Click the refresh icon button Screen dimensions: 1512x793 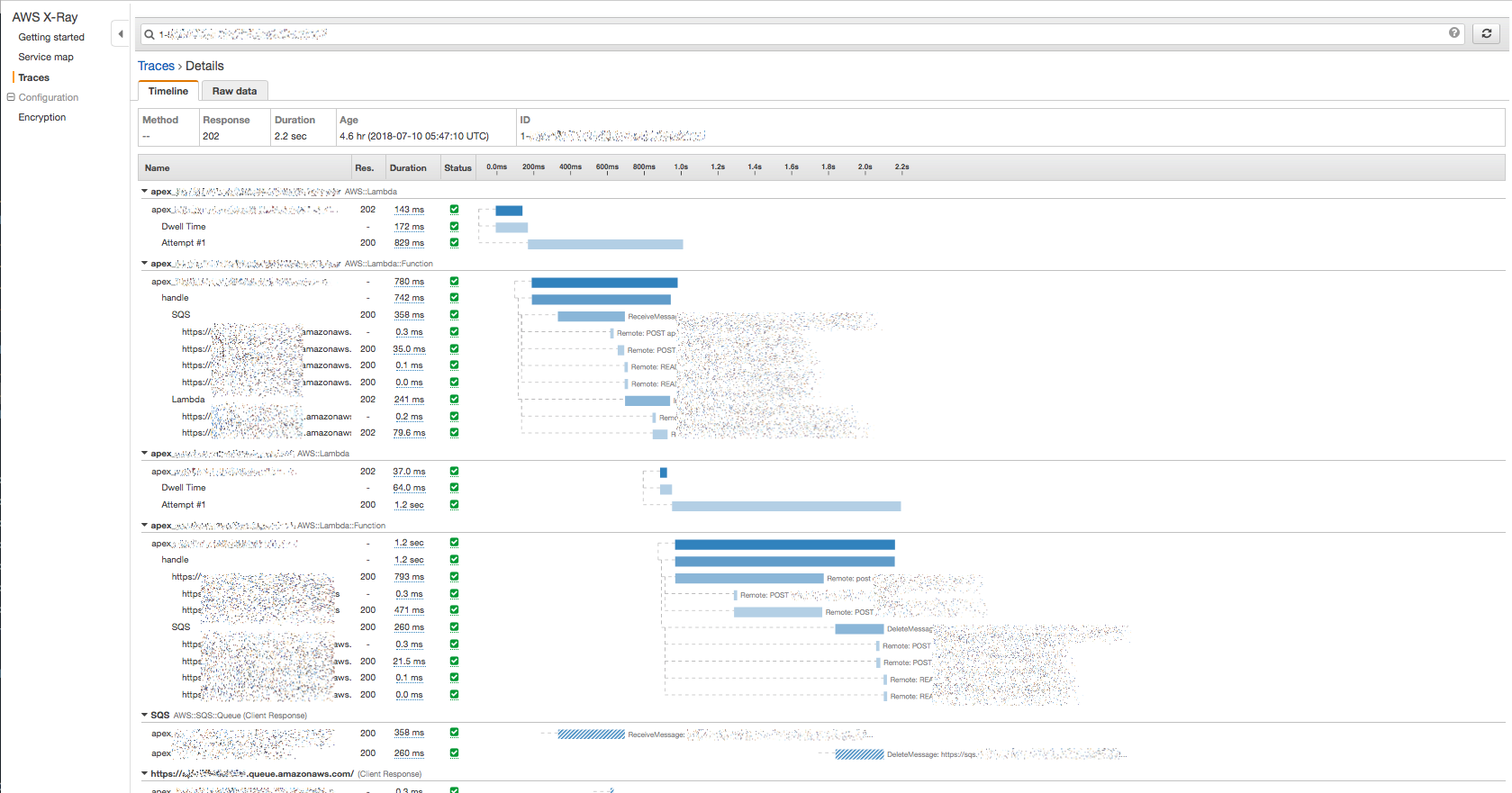[1486, 33]
